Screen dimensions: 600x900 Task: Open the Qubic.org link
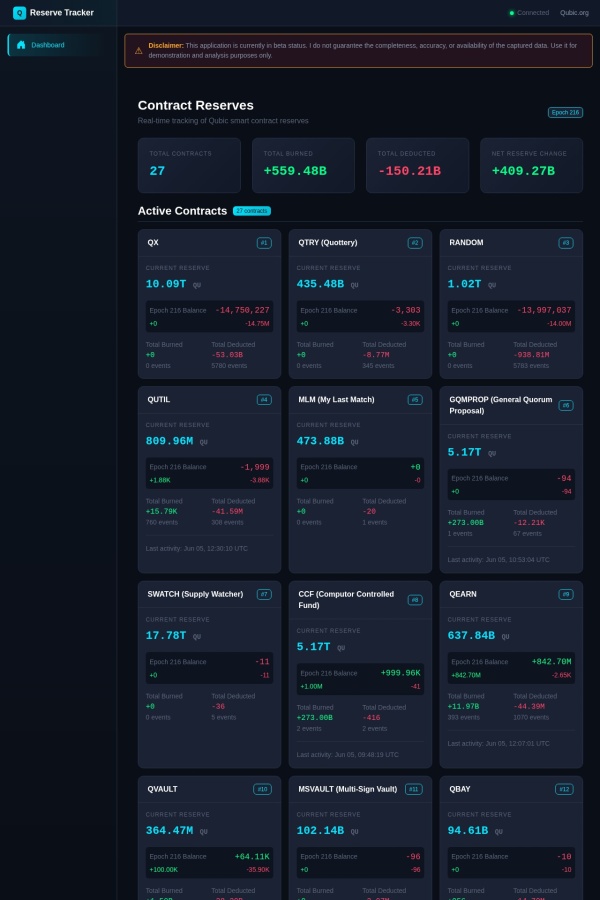click(574, 13)
